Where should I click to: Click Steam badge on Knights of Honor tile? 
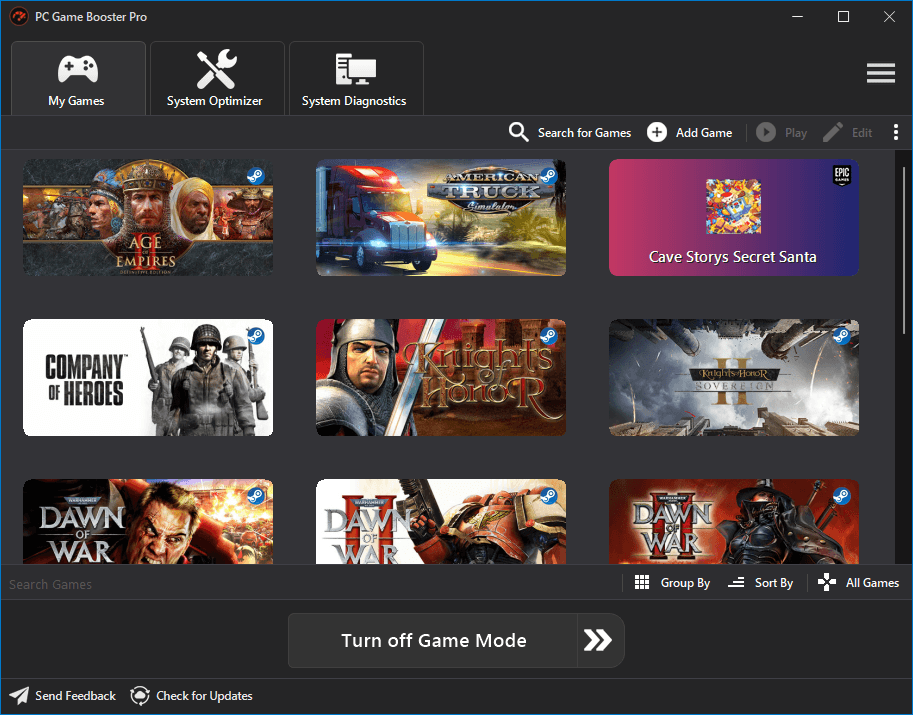tap(548, 335)
